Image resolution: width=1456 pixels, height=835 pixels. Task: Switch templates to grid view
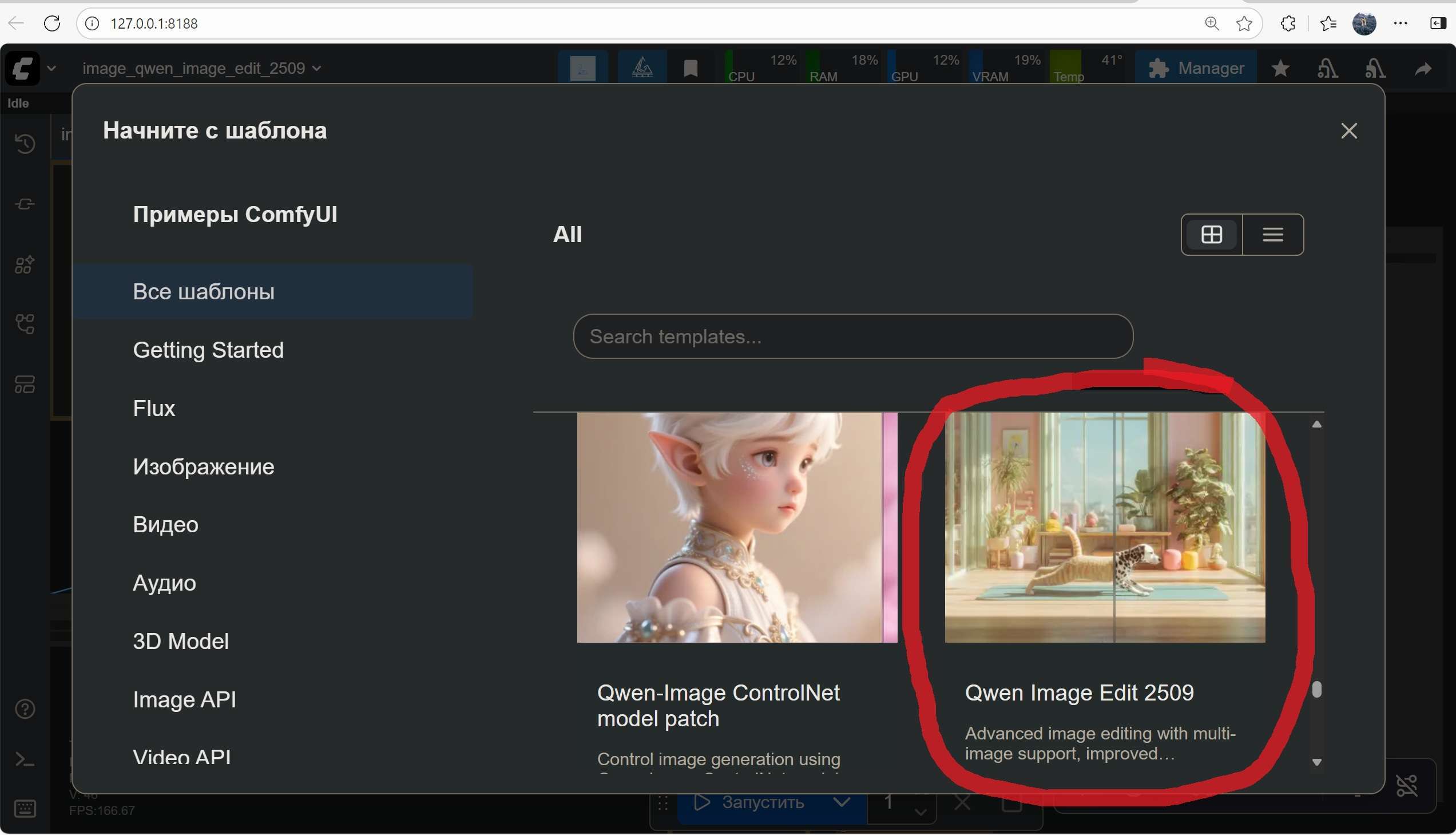(x=1211, y=235)
